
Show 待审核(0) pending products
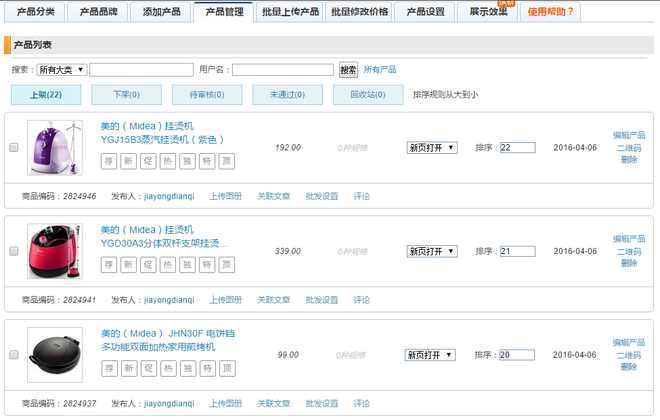[x=207, y=95]
